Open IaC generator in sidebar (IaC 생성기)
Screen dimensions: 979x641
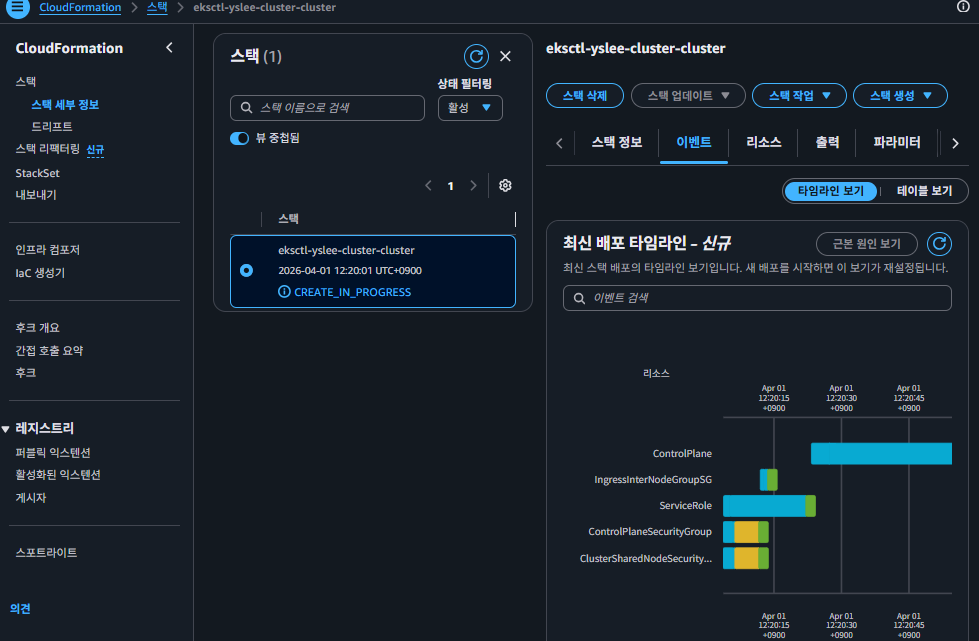click(x=40, y=273)
